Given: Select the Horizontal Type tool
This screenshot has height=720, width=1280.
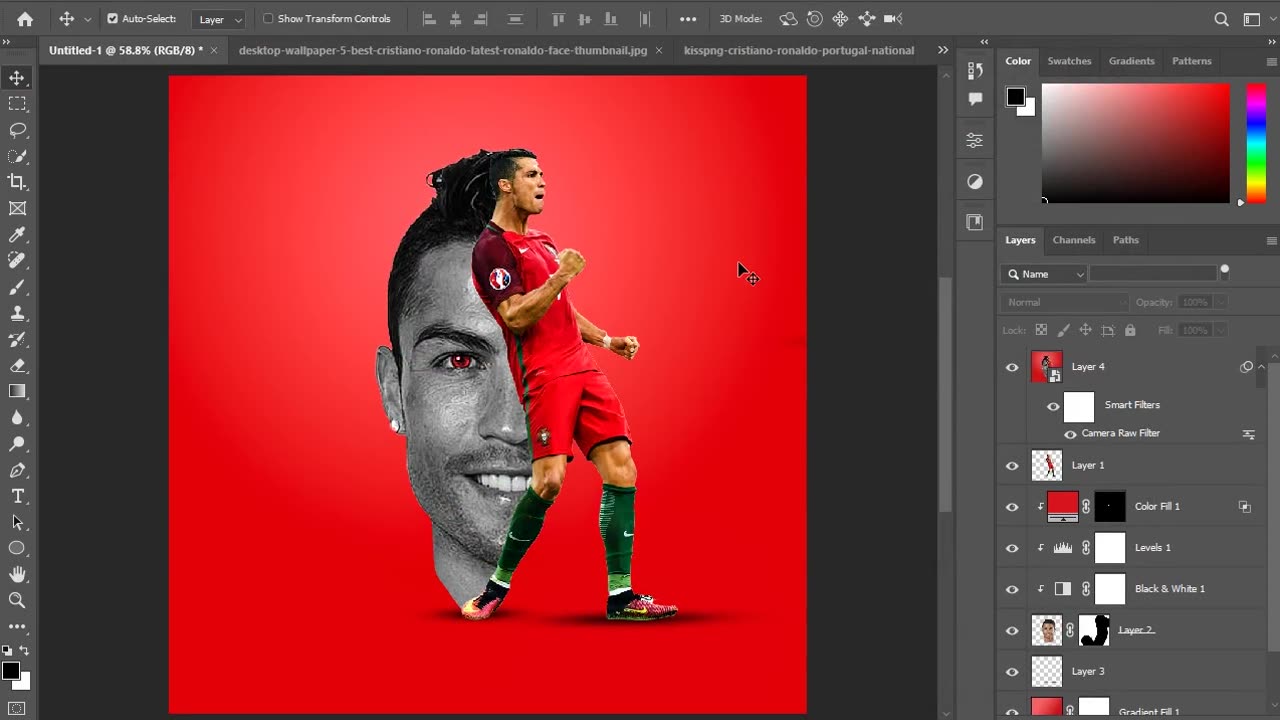Looking at the screenshot, I should [x=17, y=496].
